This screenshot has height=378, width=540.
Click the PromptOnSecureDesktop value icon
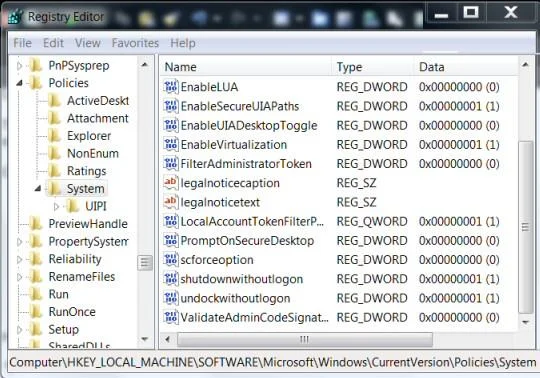click(x=171, y=240)
